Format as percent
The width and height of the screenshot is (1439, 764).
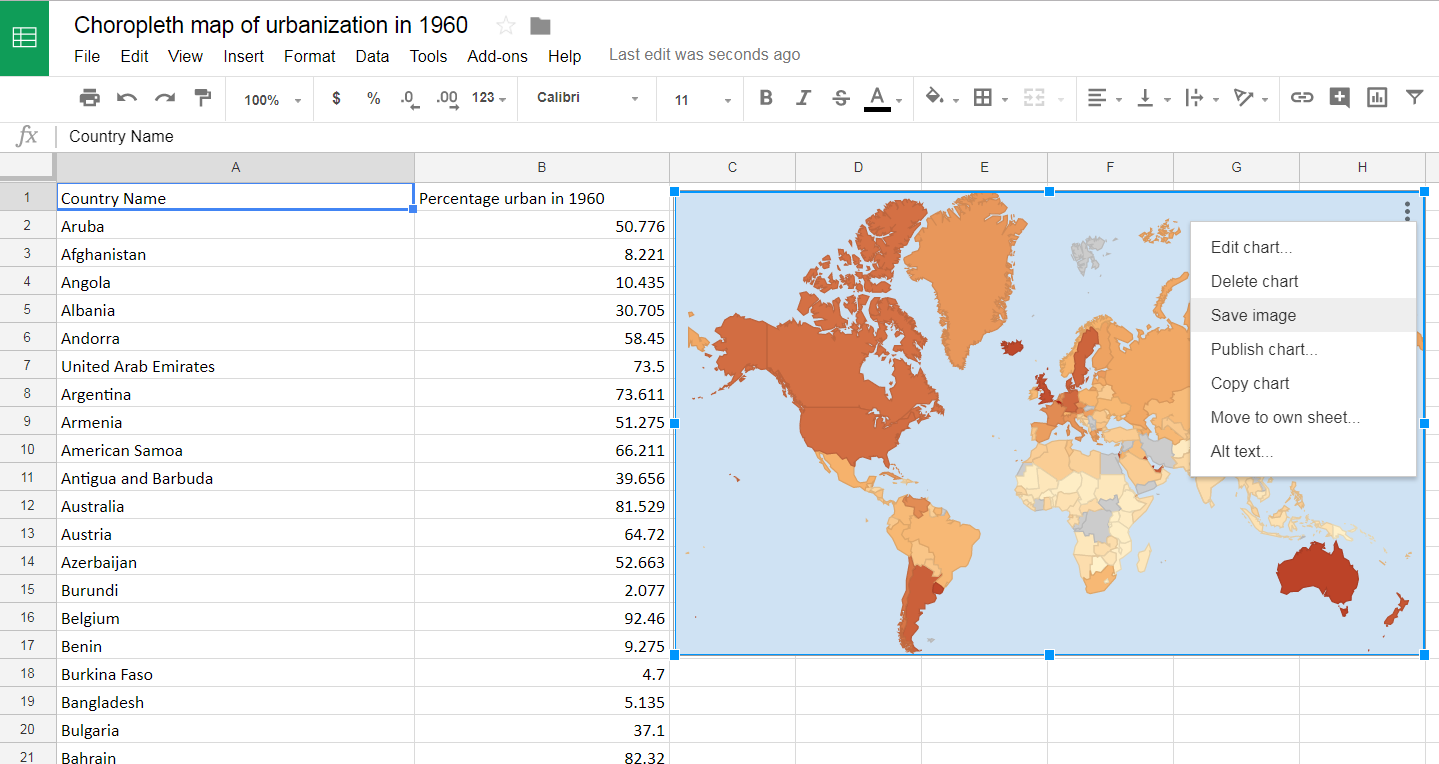(x=373, y=98)
